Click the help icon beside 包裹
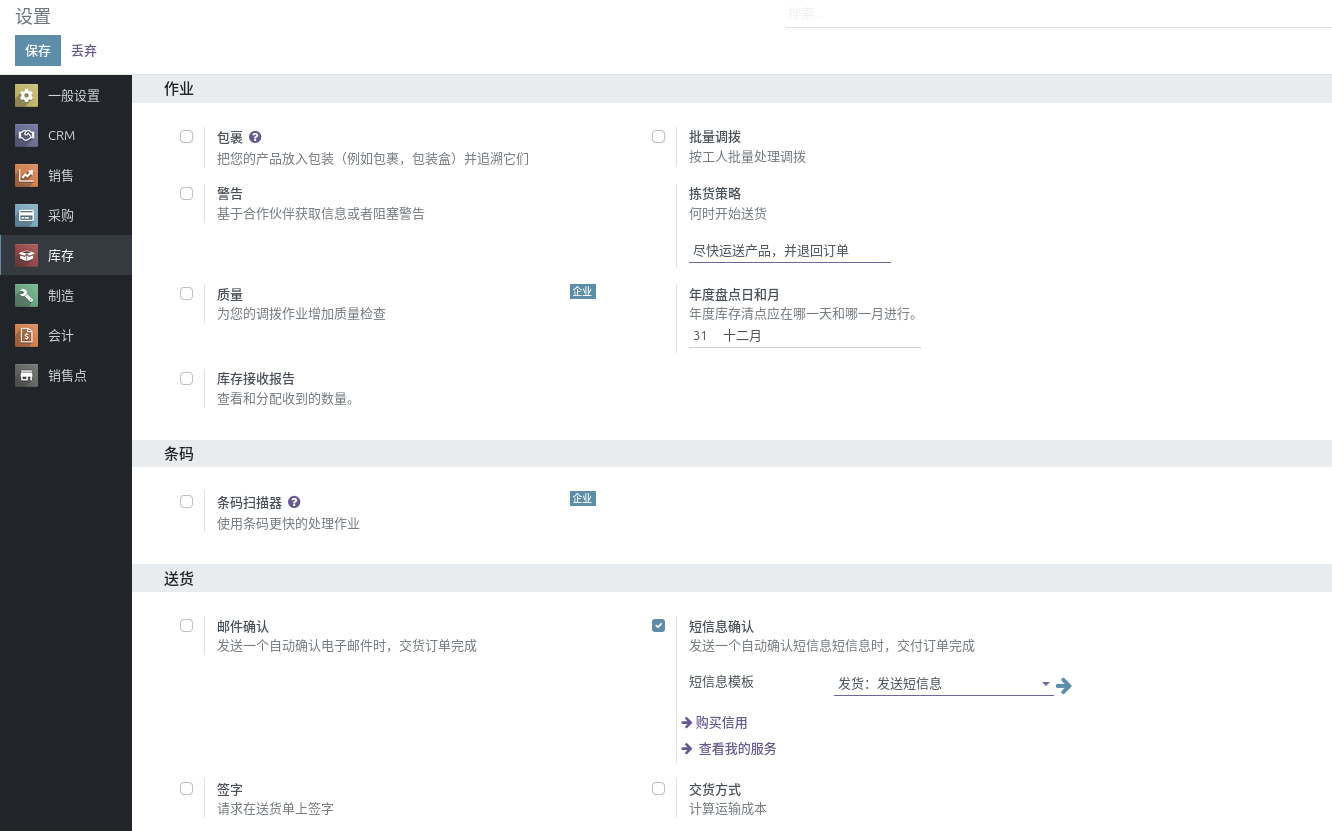 pos(255,137)
